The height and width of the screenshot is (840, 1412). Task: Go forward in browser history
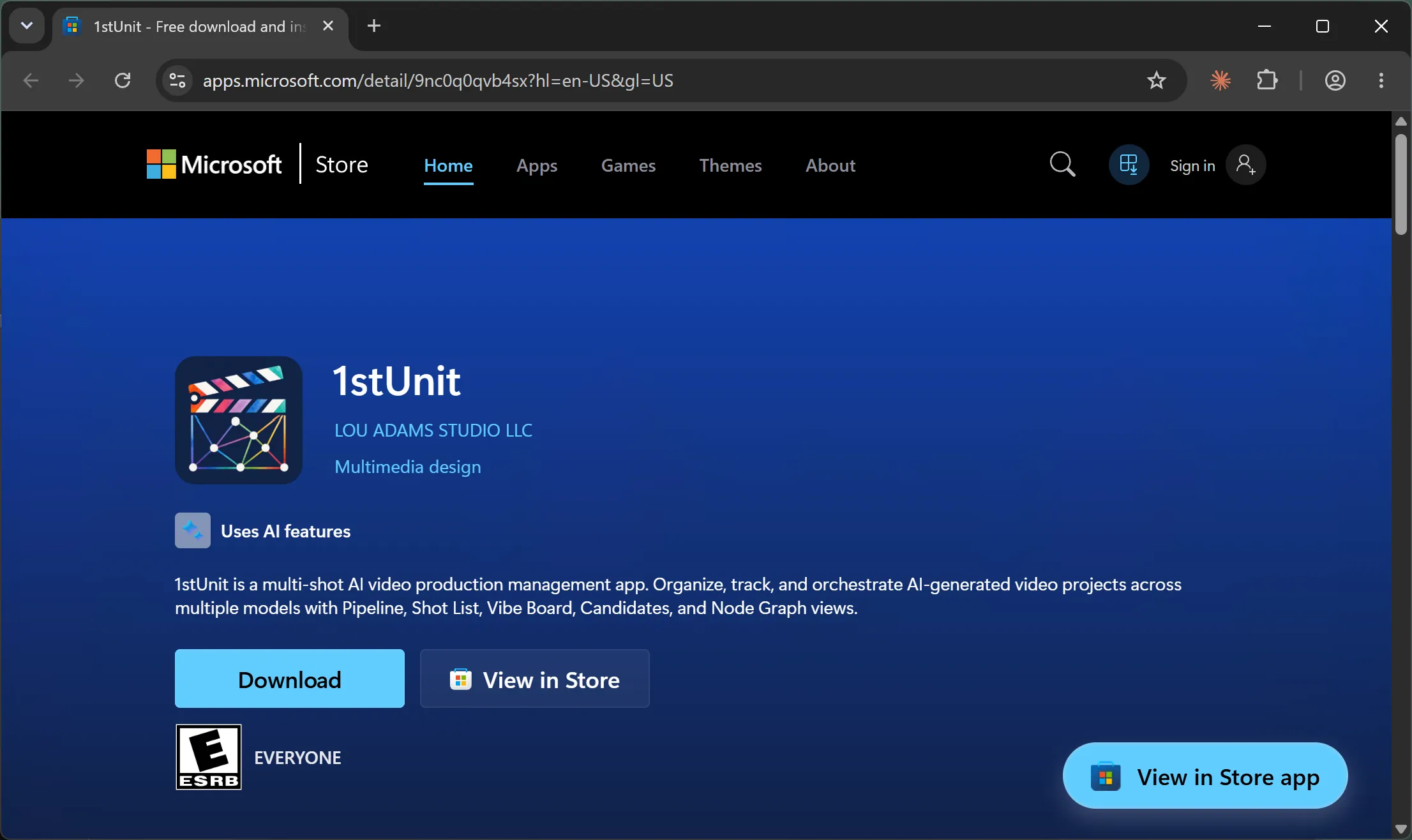77,80
